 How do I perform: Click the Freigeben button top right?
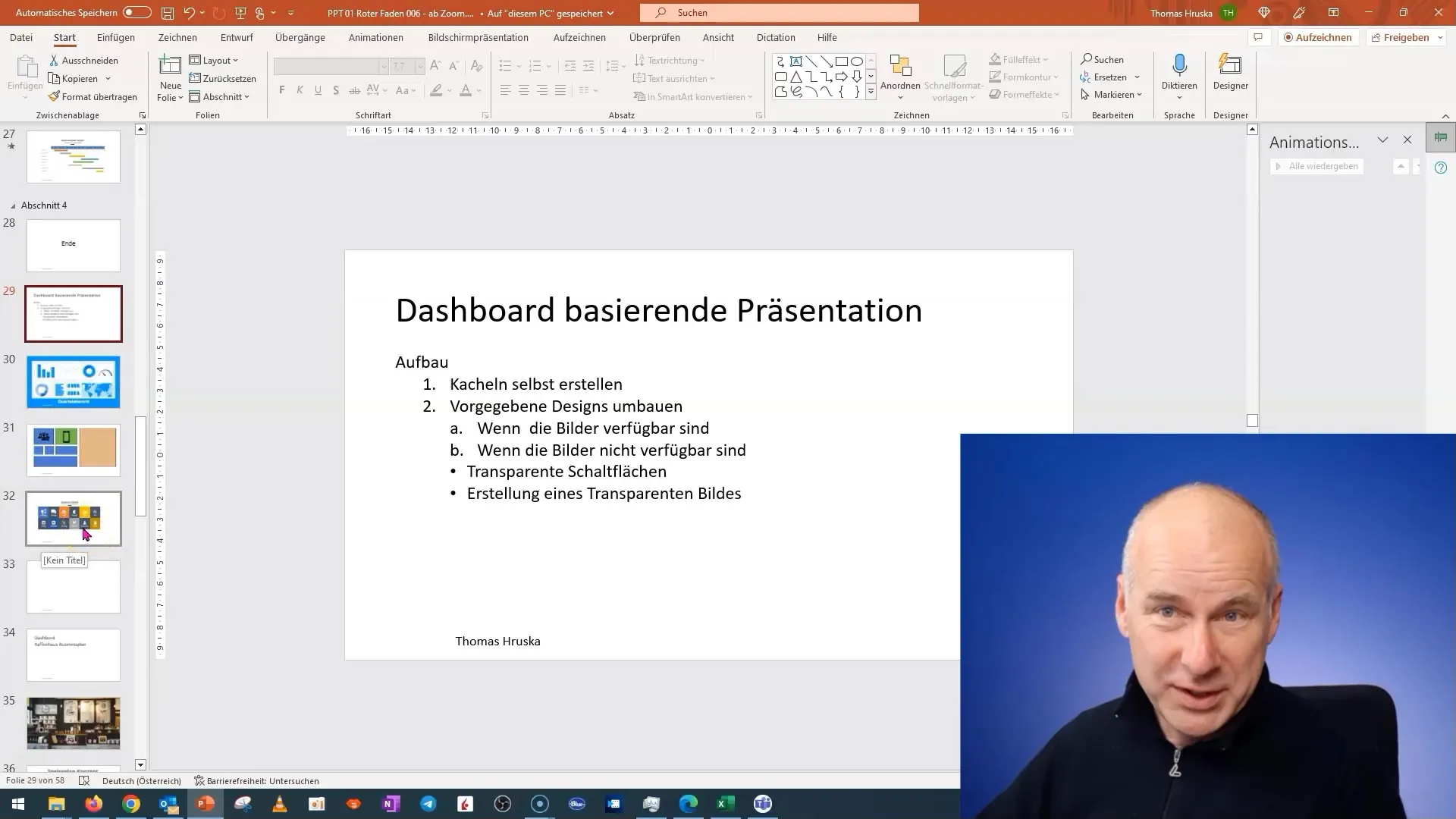point(1406,37)
